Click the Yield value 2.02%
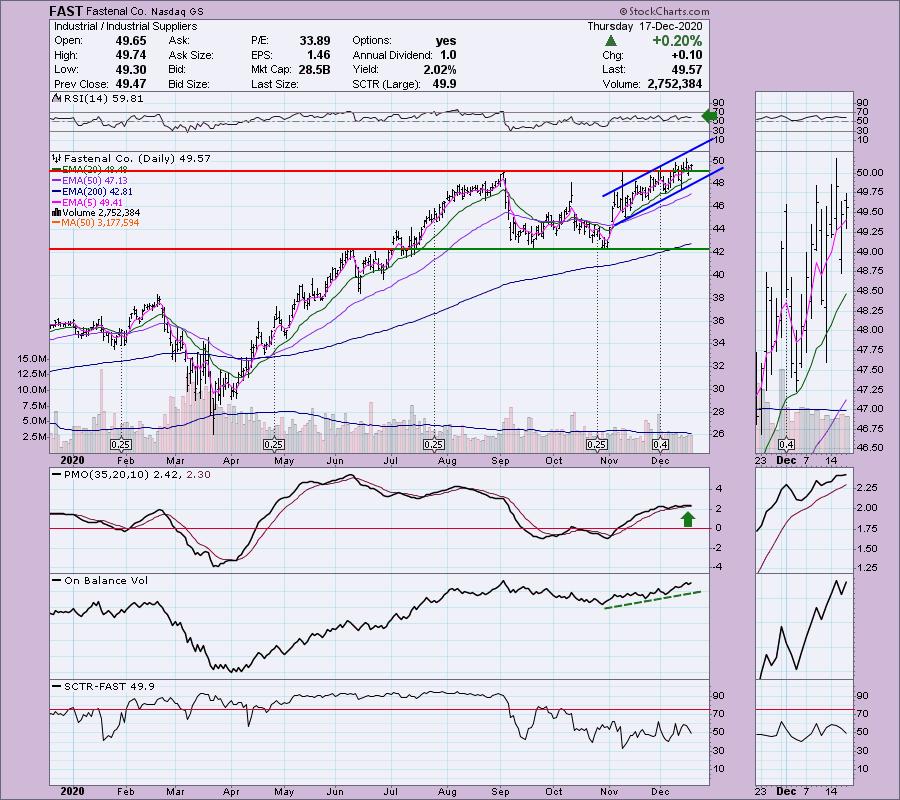The height and width of the screenshot is (800, 900). tap(439, 69)
